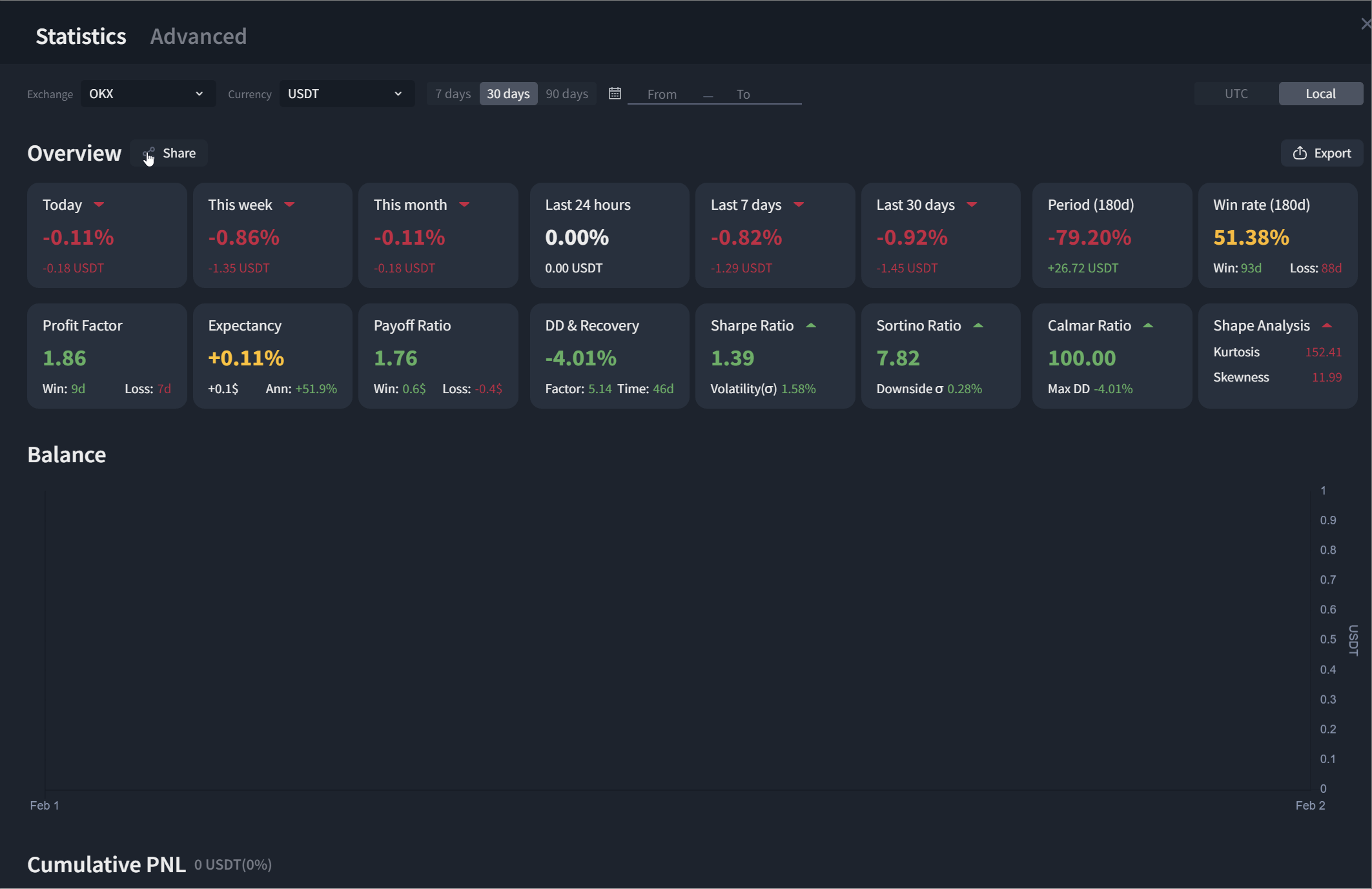Click the red arrow beside Shape Analysis
The height and width of the screenshot is (889, 1372).
pos(1327,325)
